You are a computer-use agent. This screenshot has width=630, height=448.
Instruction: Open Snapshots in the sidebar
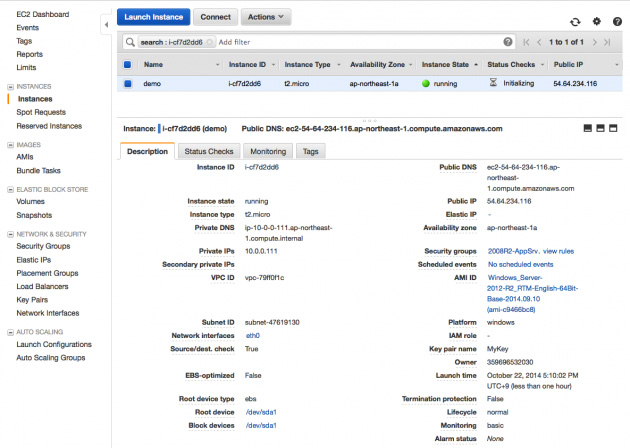[34, 215]
